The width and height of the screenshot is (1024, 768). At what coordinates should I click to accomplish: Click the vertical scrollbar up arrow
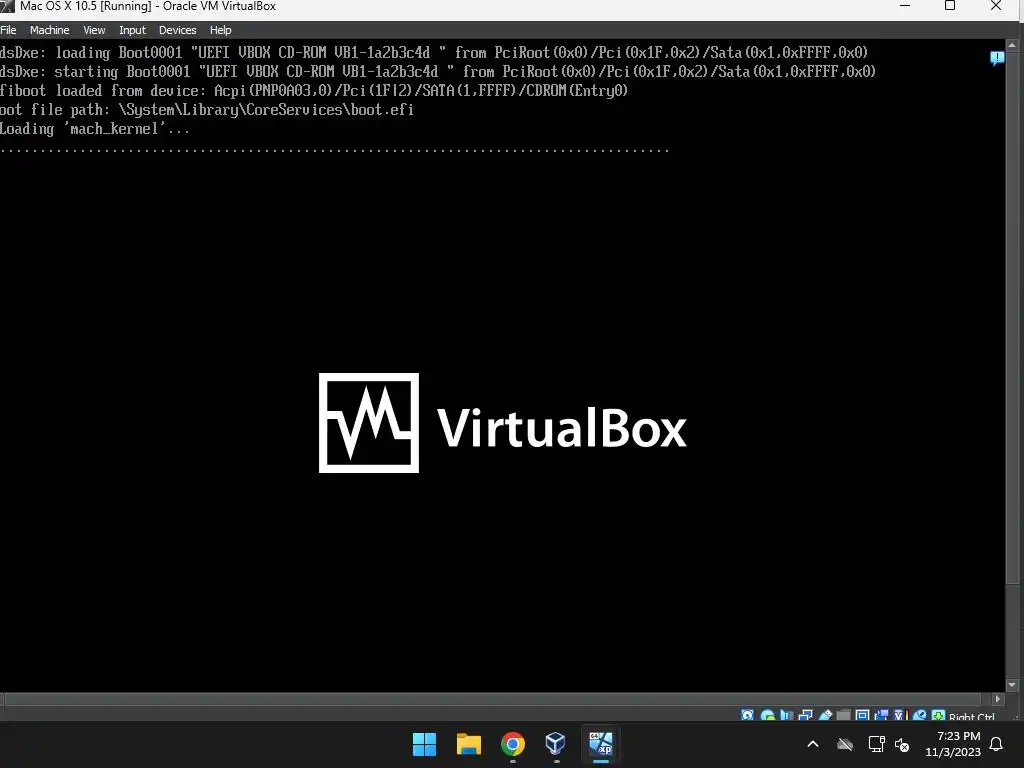point(1012,45)
